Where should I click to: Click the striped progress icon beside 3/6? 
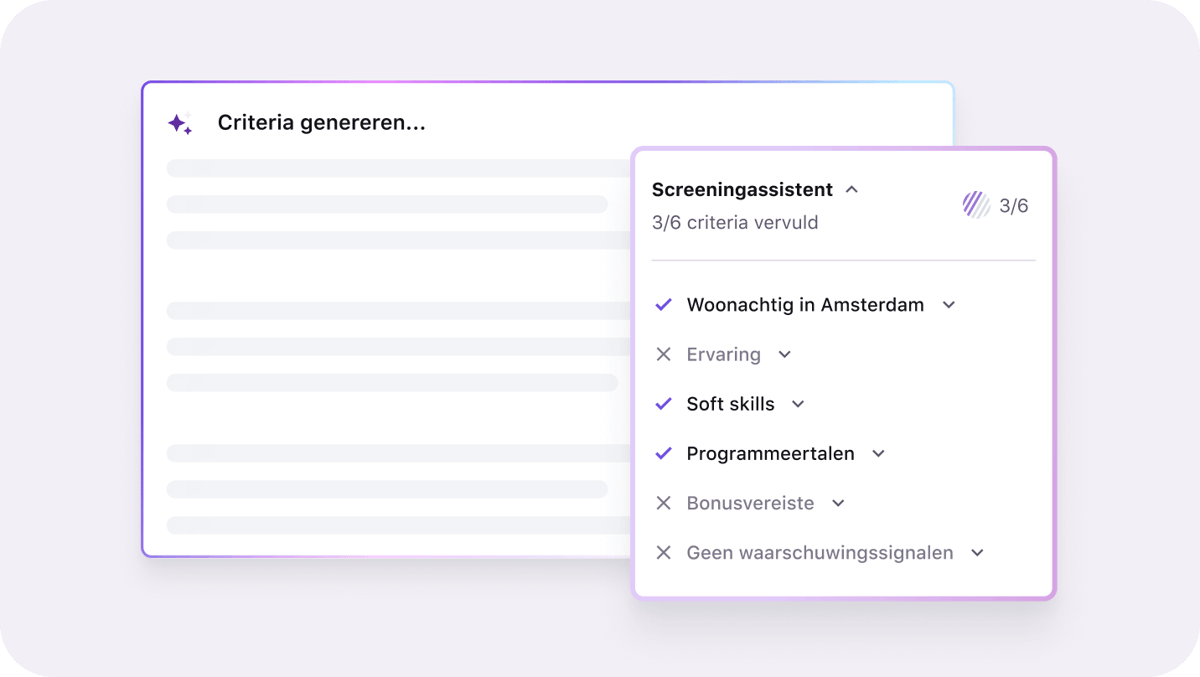(x=975, y=204)
